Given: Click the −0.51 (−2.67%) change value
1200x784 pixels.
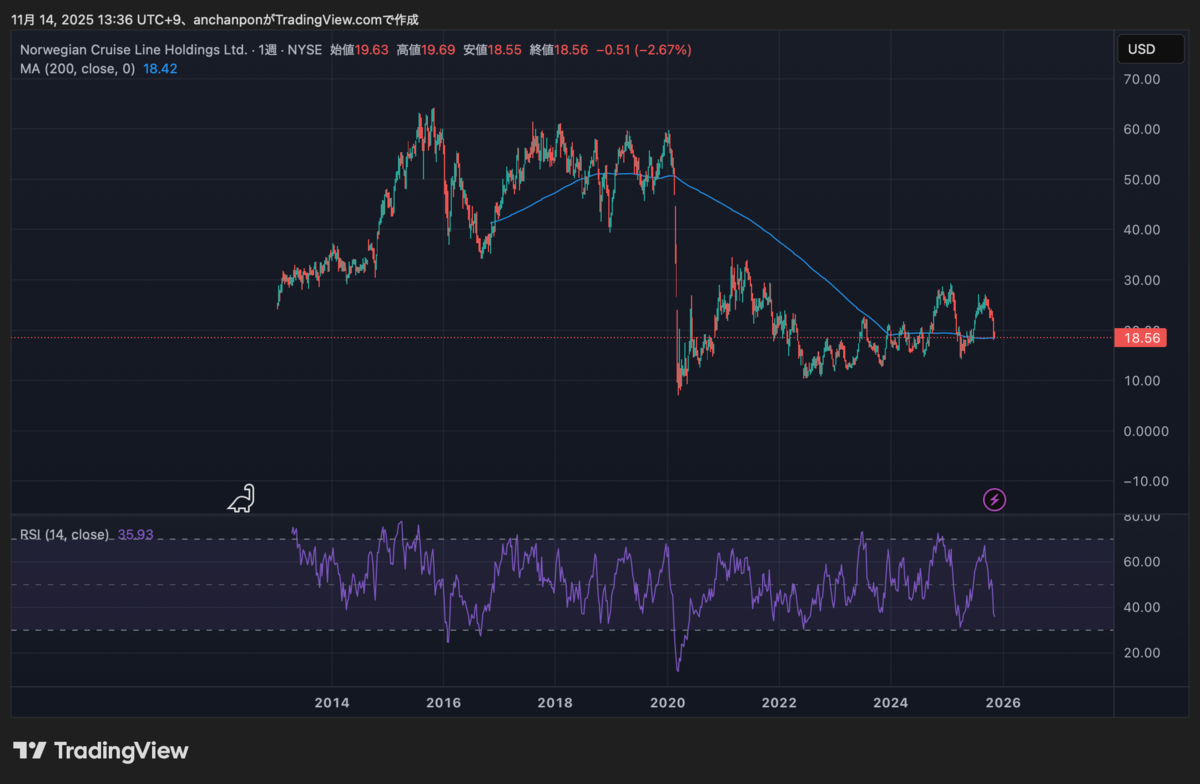Looking at the screenshot, I should [643, 49].
